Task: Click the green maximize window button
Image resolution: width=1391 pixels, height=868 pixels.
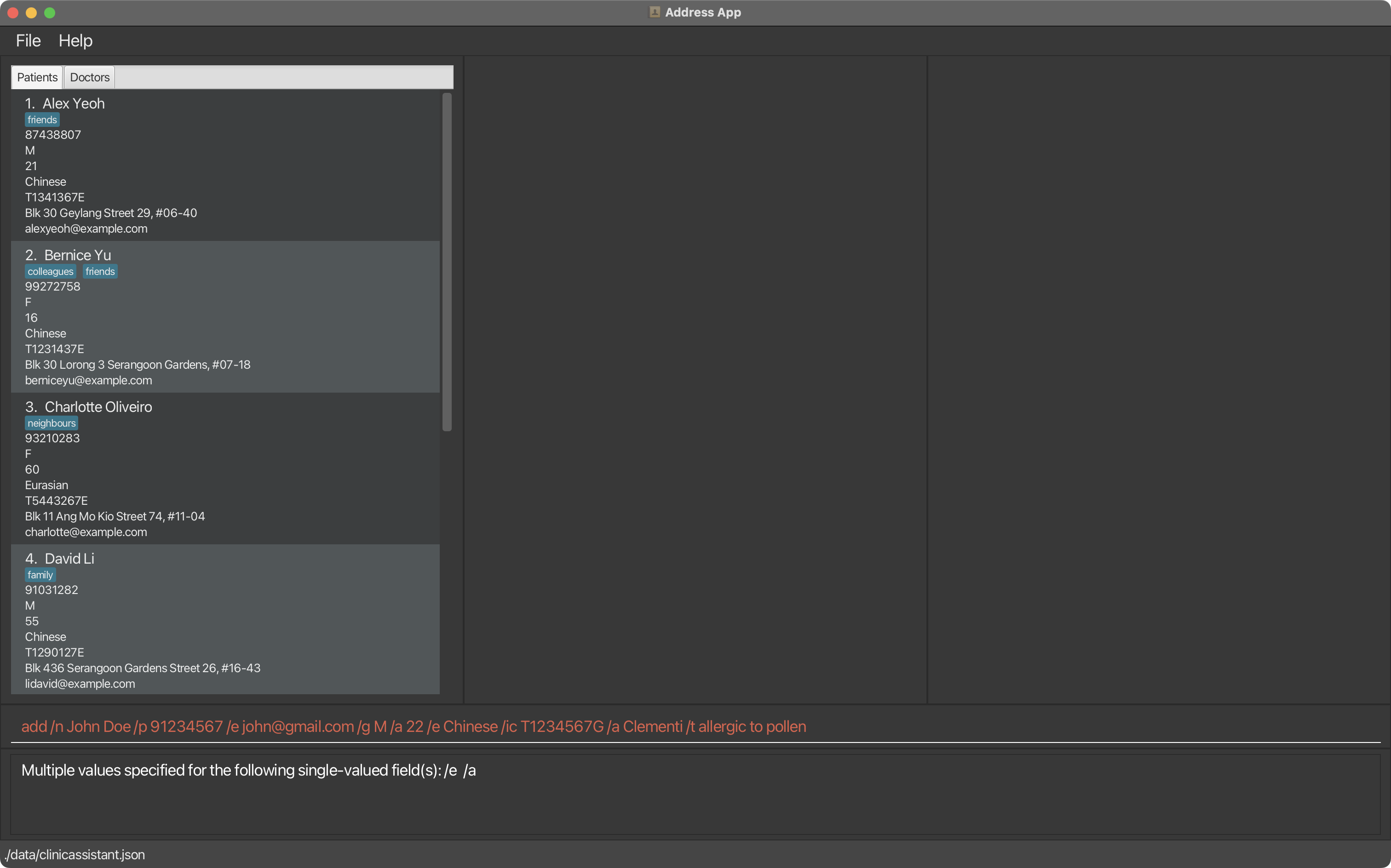Action: click(50, 12)
